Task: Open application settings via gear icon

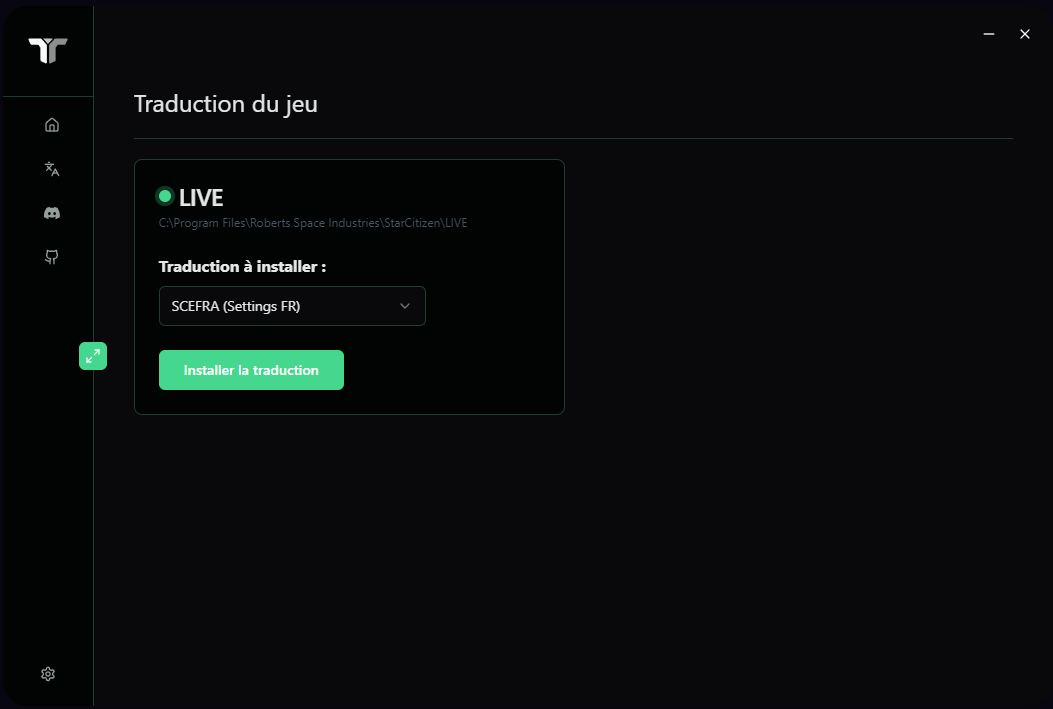Action: pos(47,674)
